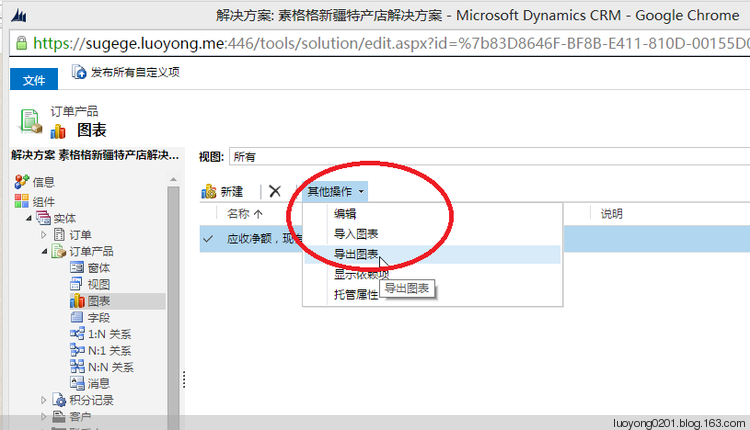The width and height of the screenshot is (750, 430).
Task: Collapse the 订单产品 tree node
Action: 44,251
